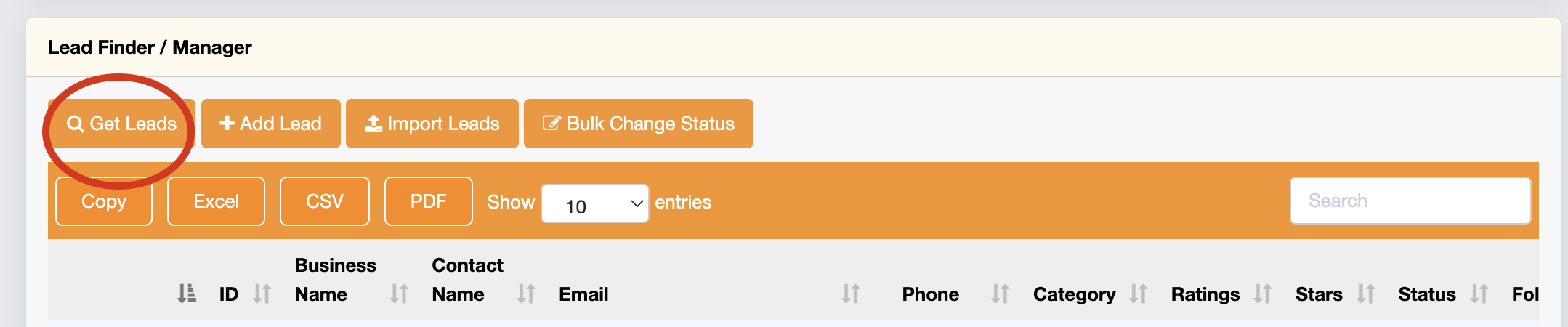Copy table data with Copy button
Viewport: 1568px width, 327px height.
104,201
